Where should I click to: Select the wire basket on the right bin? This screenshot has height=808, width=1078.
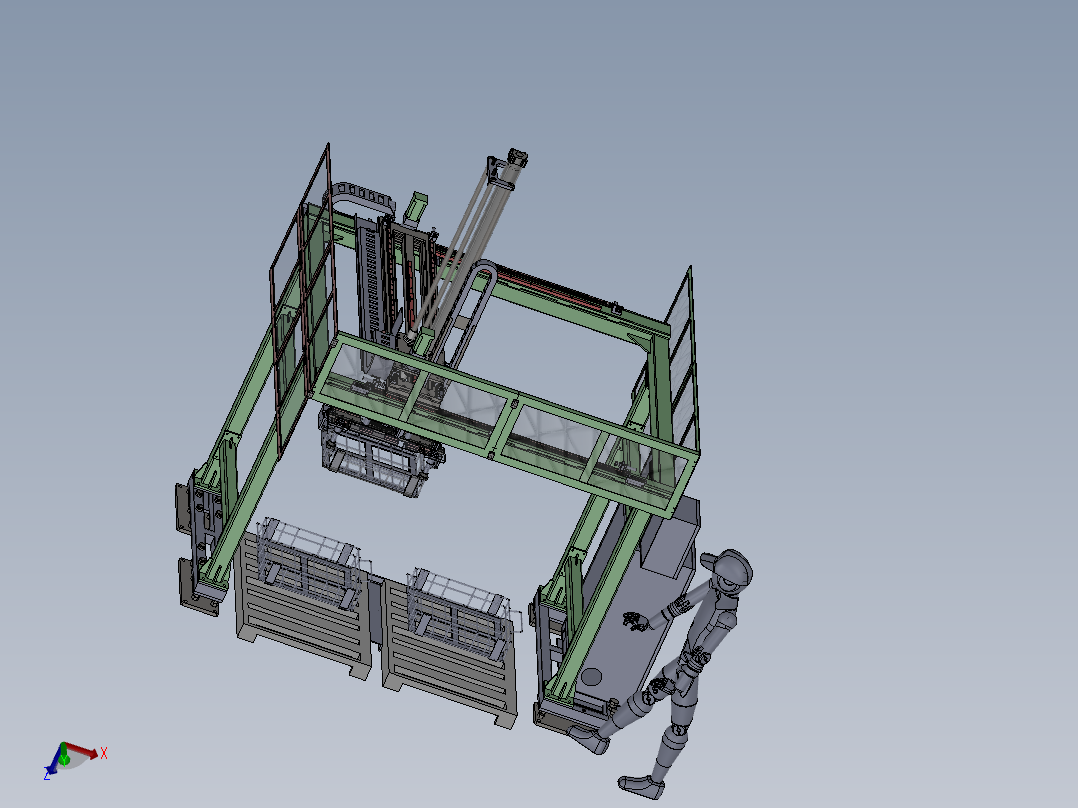[462, 614]
